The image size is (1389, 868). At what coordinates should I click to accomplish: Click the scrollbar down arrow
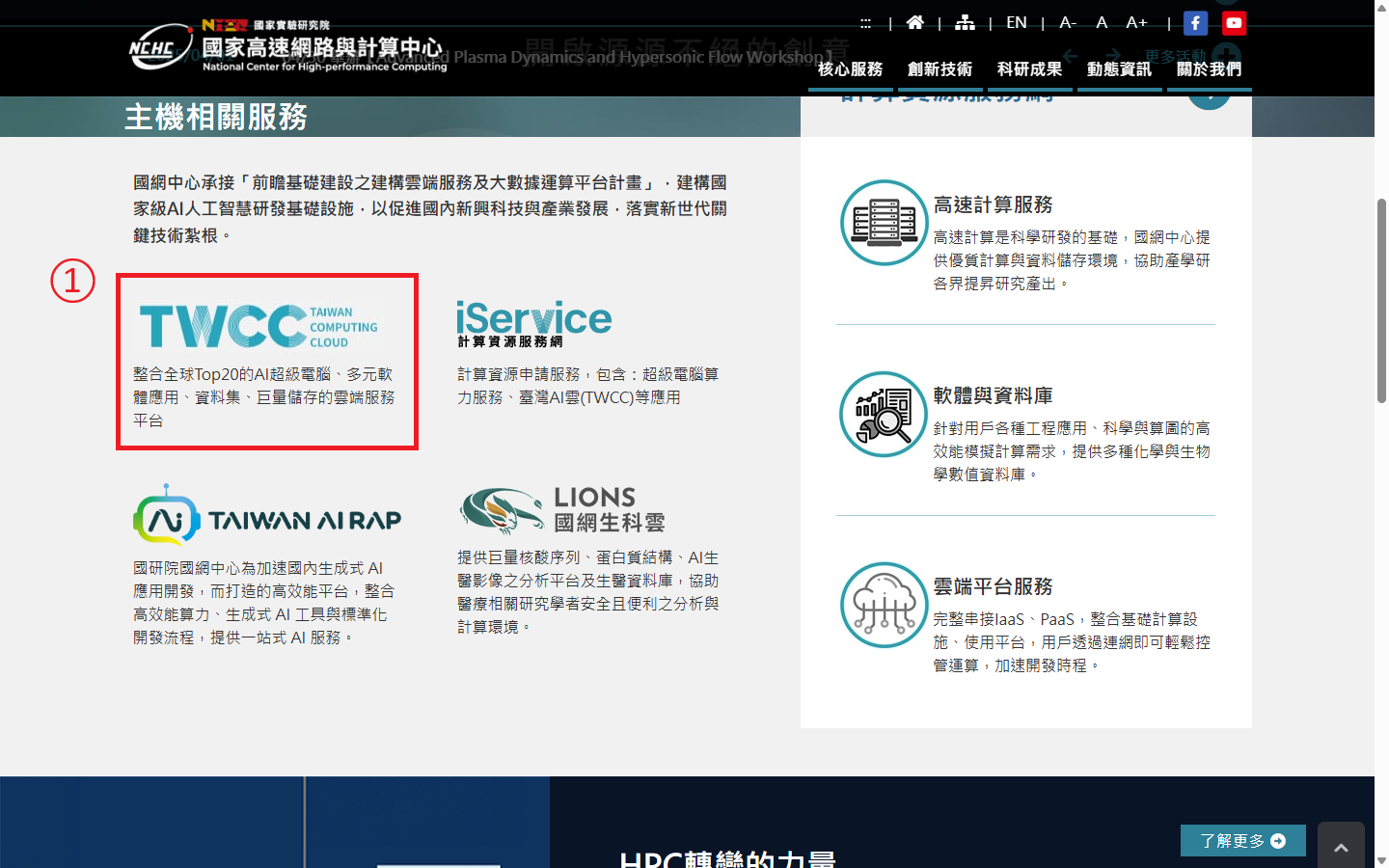coord(1381,860)
